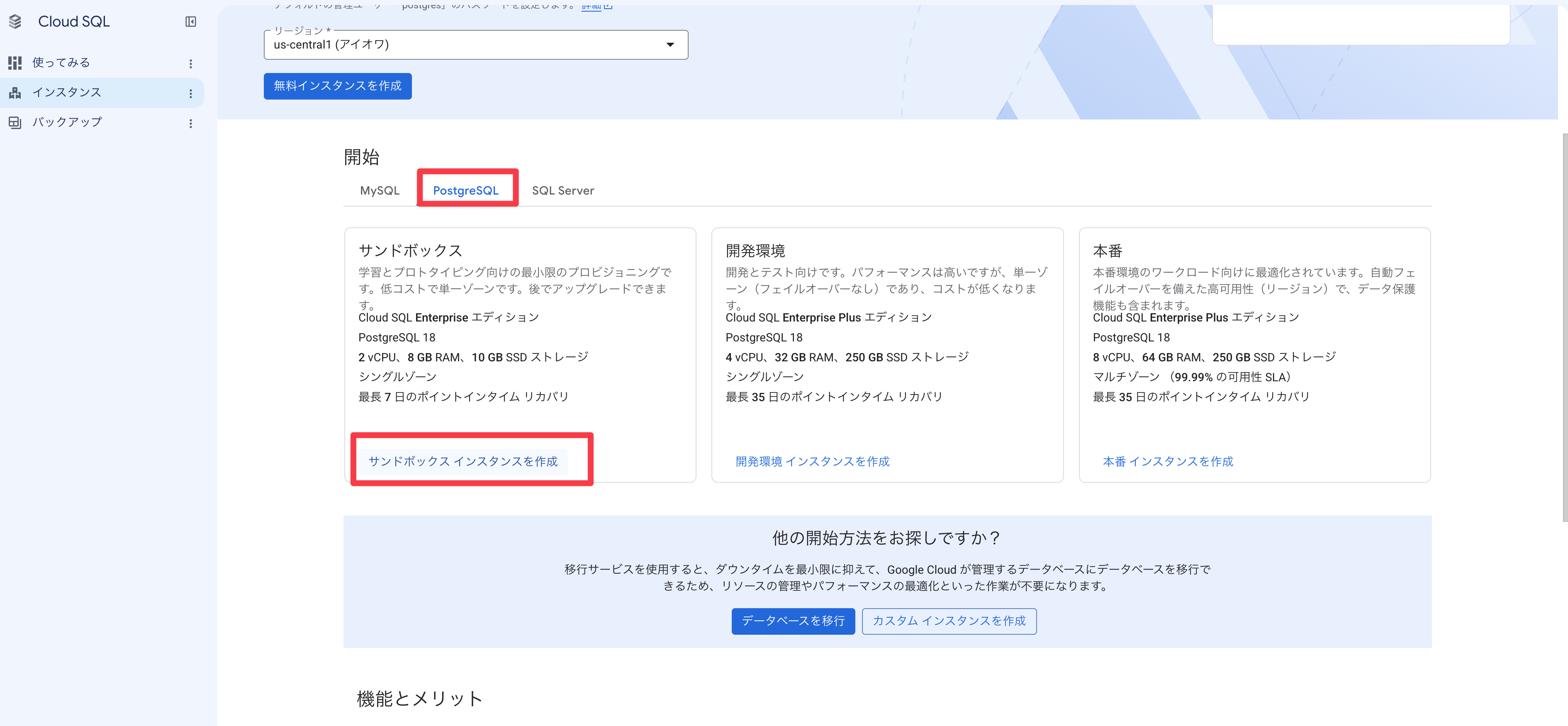
Task: Open the リージョン dropdown showing us-central1
Action: click(x=476, y=44)
